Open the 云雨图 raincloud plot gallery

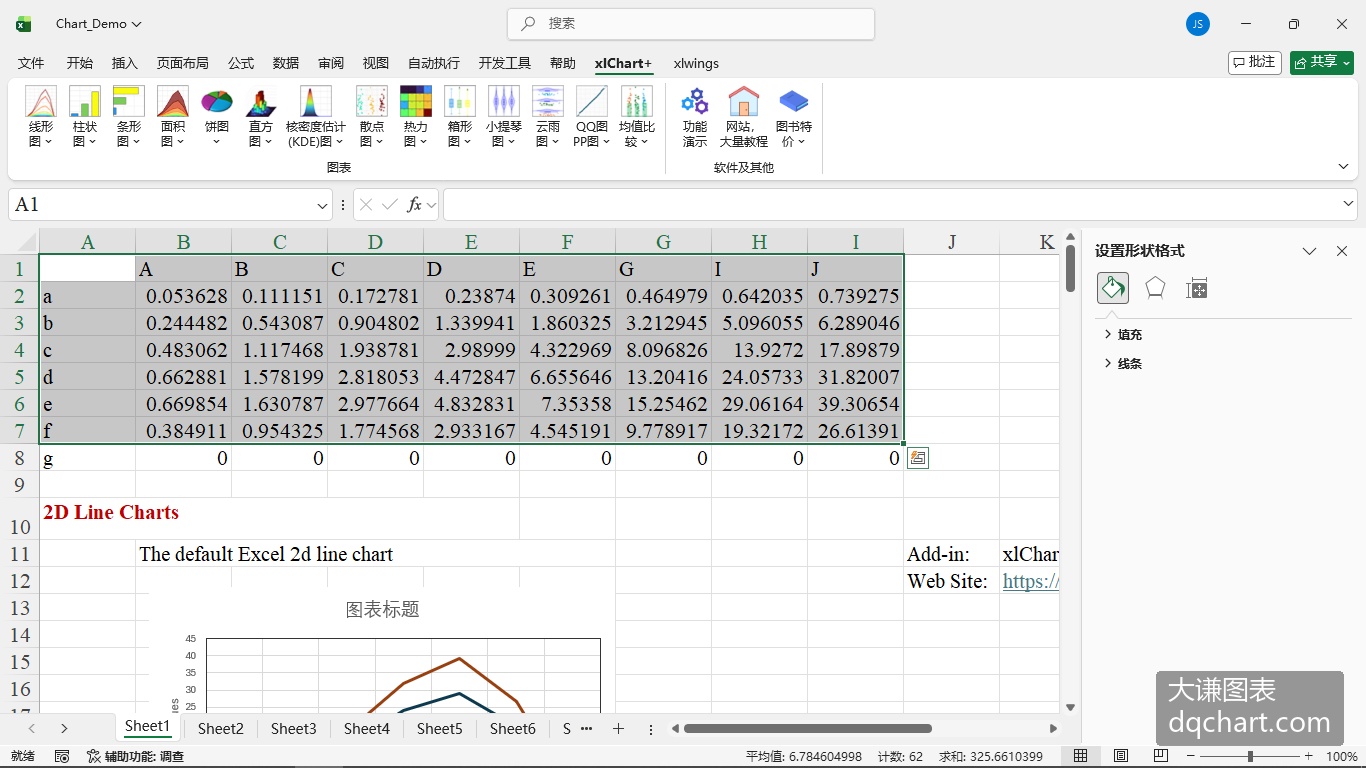548,117
